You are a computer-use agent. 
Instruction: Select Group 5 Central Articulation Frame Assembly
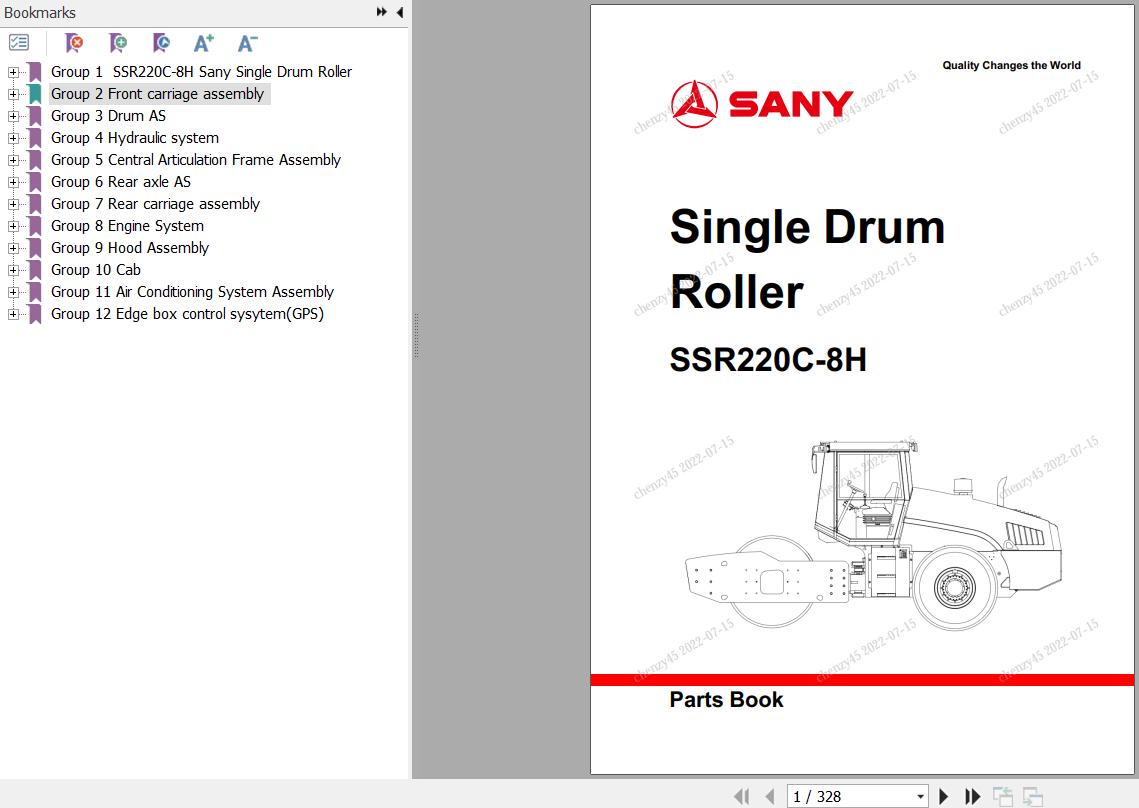pyautogui.click(x=196, y=160)
